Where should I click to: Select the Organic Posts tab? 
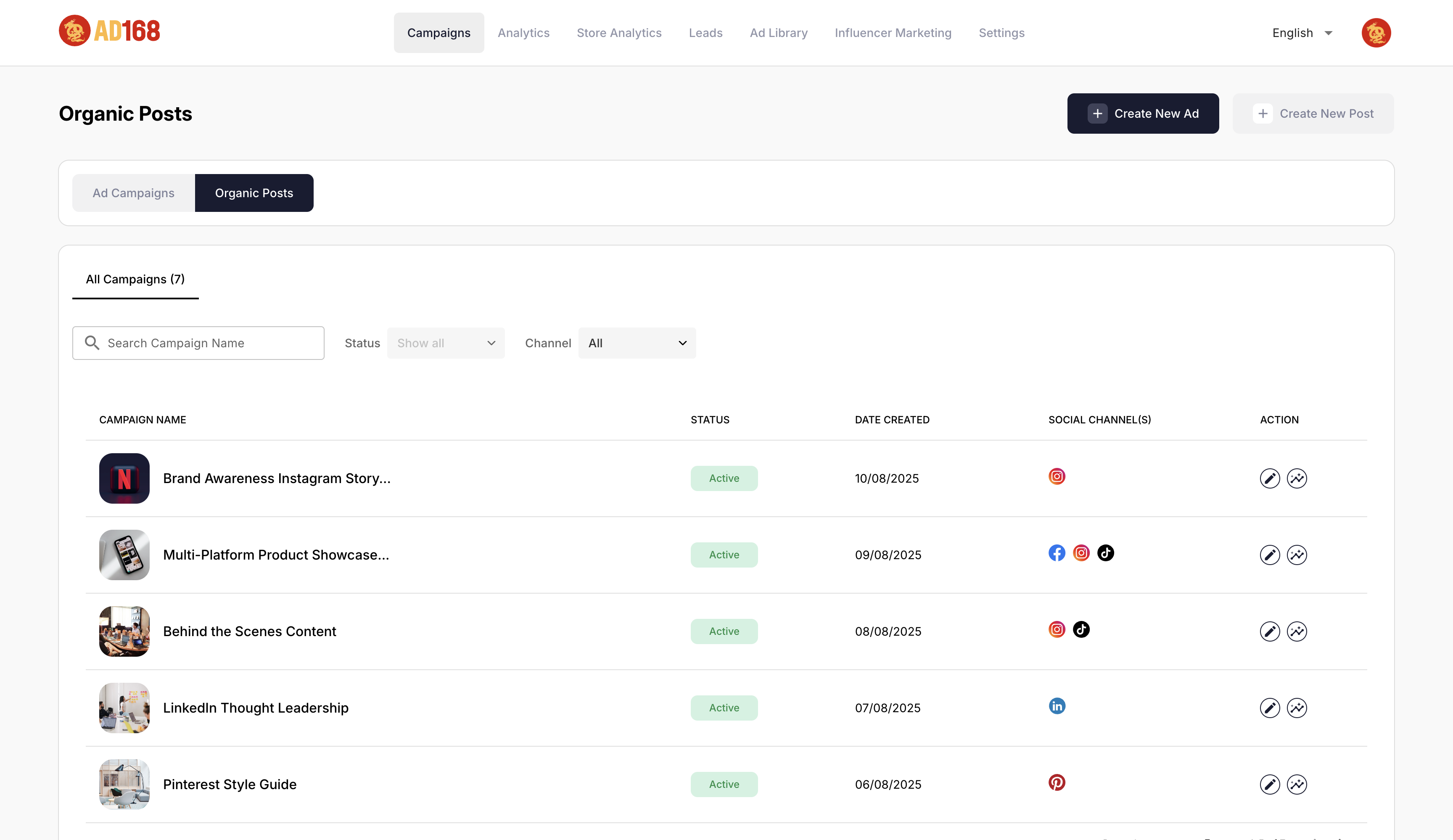point(254,193)
